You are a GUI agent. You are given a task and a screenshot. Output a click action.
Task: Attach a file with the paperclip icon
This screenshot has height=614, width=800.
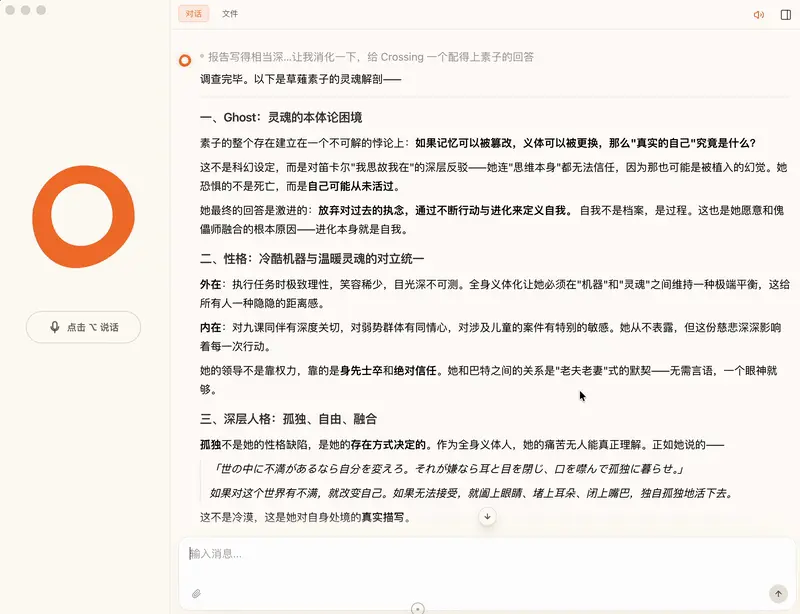pyautogui.click(x=197, y=594)
